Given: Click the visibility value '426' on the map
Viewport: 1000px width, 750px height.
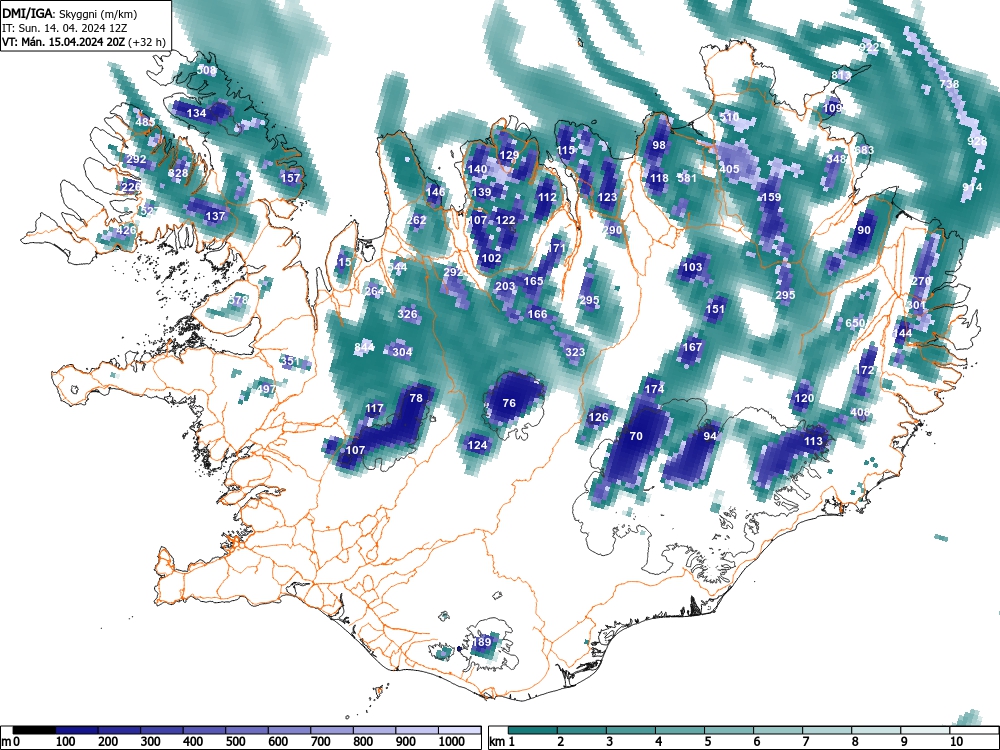Looking at the screenshot, I should click(126, 230).
